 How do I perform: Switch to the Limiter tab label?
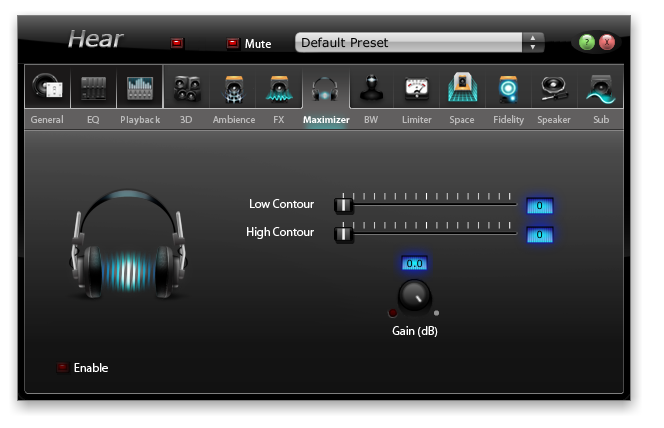(417, 120)
